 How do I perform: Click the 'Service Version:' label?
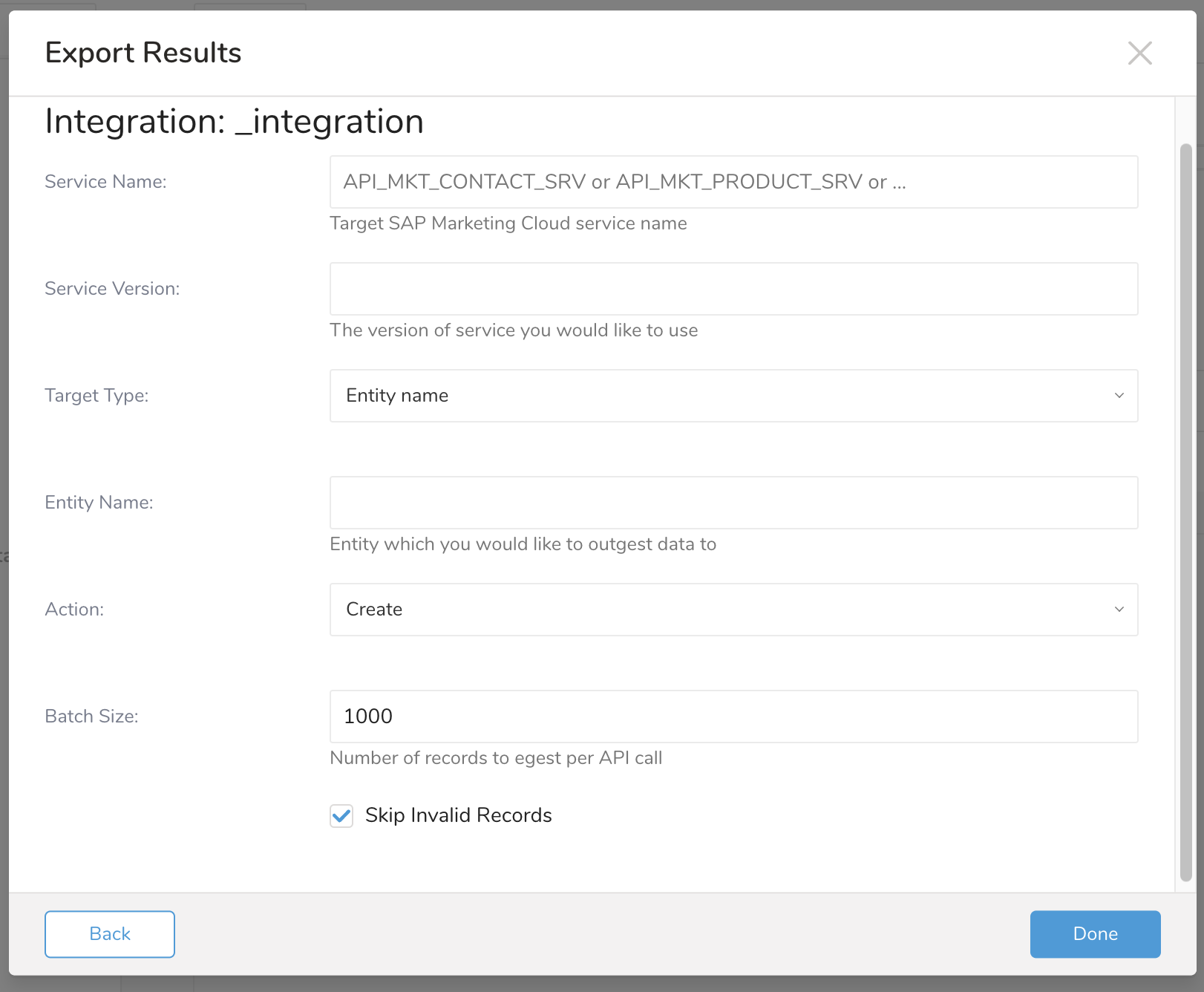[112, 289]
